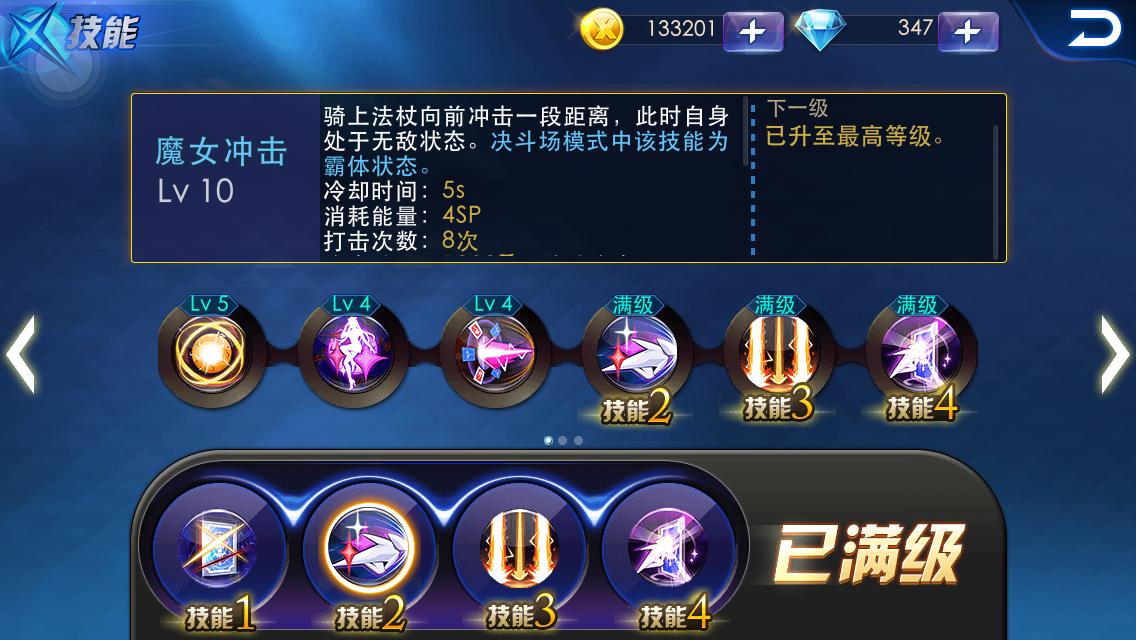Viewport: 1136px width, 640px height.
Task: Select the Lv 4 purple witch silhouette skill
Action: tap(354, 353)
